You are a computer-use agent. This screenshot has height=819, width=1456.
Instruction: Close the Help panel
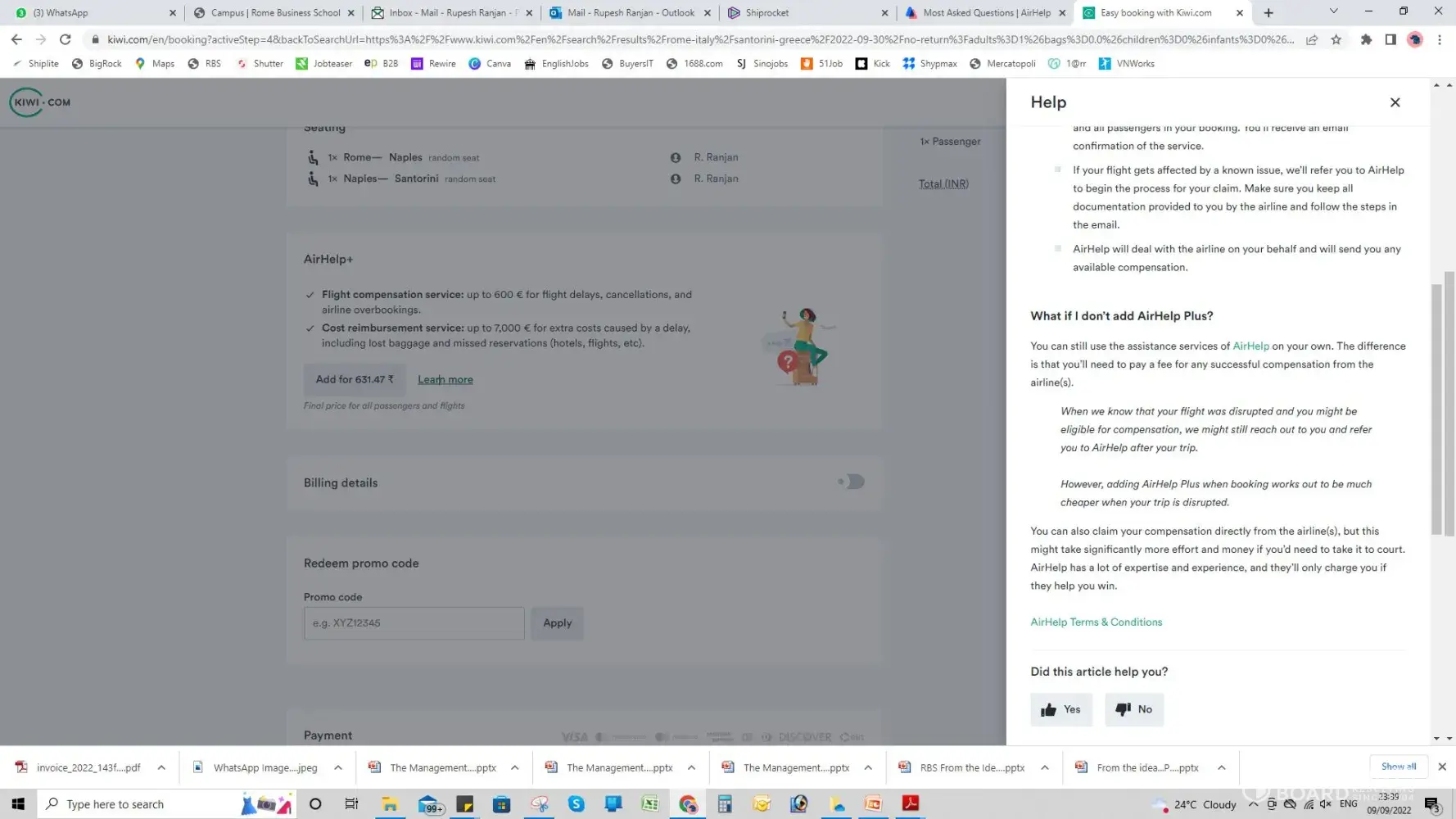click(1395, 102)
